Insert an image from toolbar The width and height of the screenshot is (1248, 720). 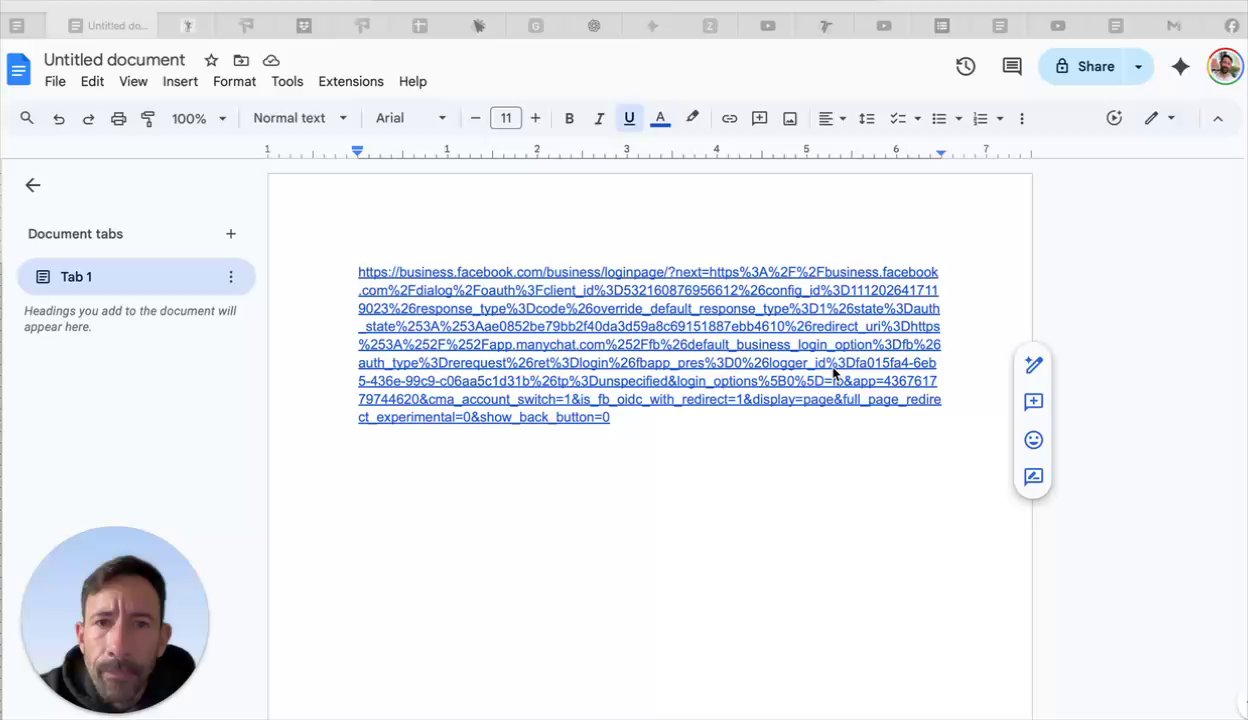click(790, 118)
